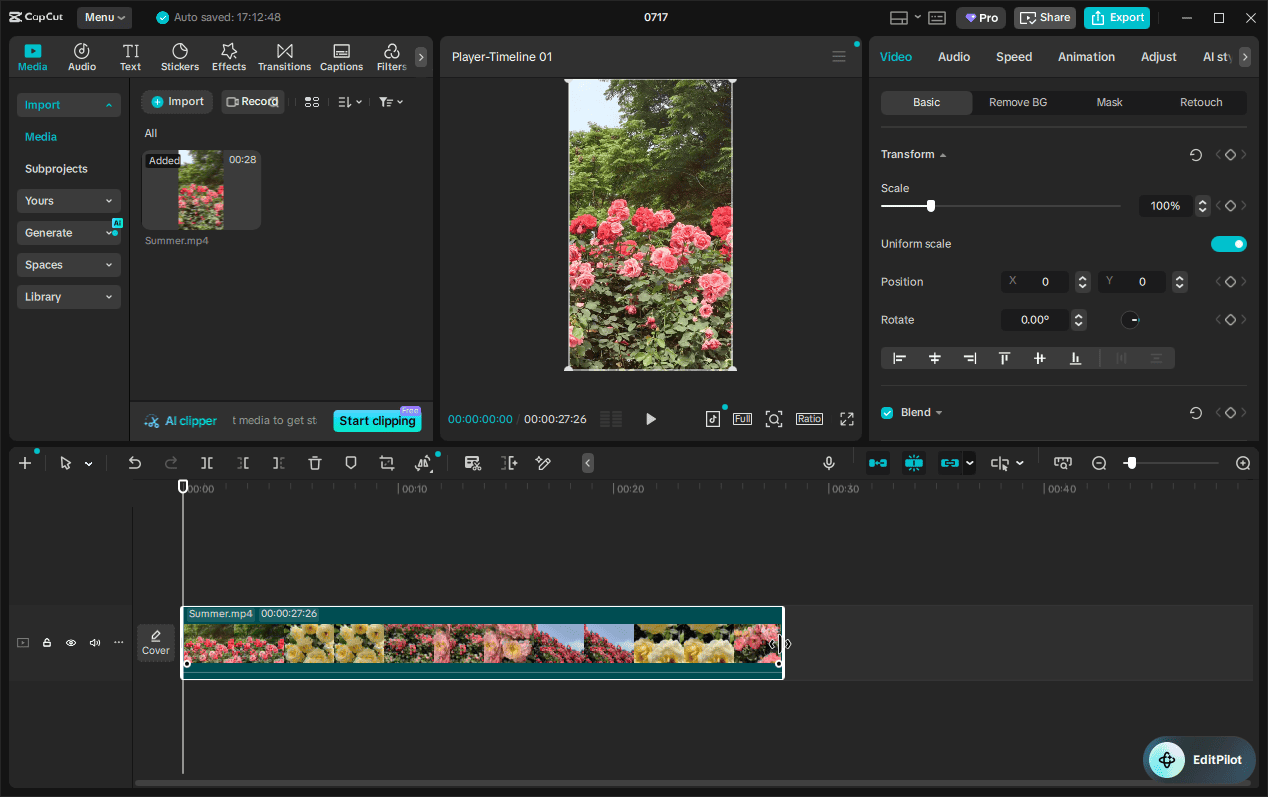This screenshot has height=797, width=1268.
Task: Zoom in the timeline with plus icon
Action: (x=1243, y=463)
